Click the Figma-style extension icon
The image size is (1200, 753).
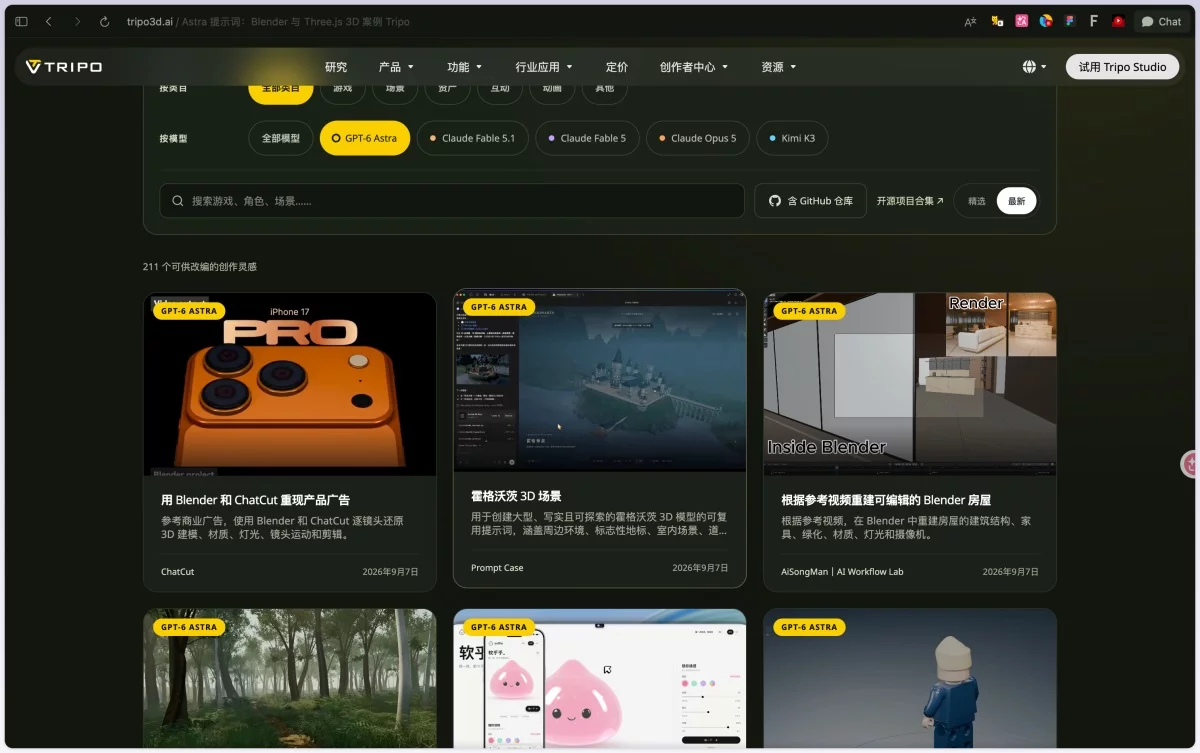point(1070,21)
